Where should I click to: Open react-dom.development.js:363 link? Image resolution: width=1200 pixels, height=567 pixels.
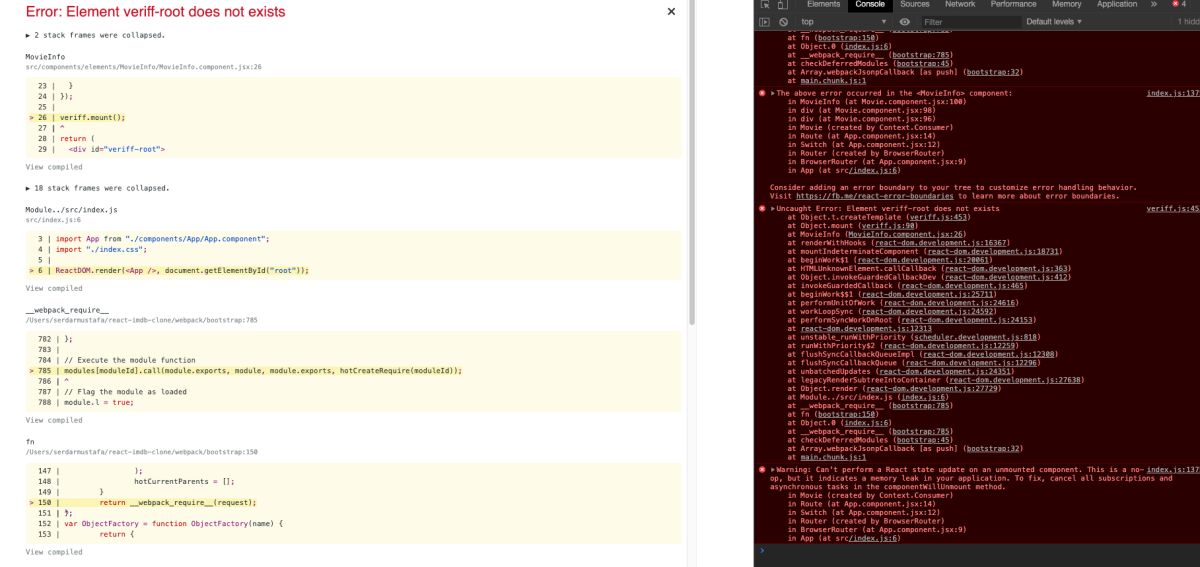pos(1008,268)
